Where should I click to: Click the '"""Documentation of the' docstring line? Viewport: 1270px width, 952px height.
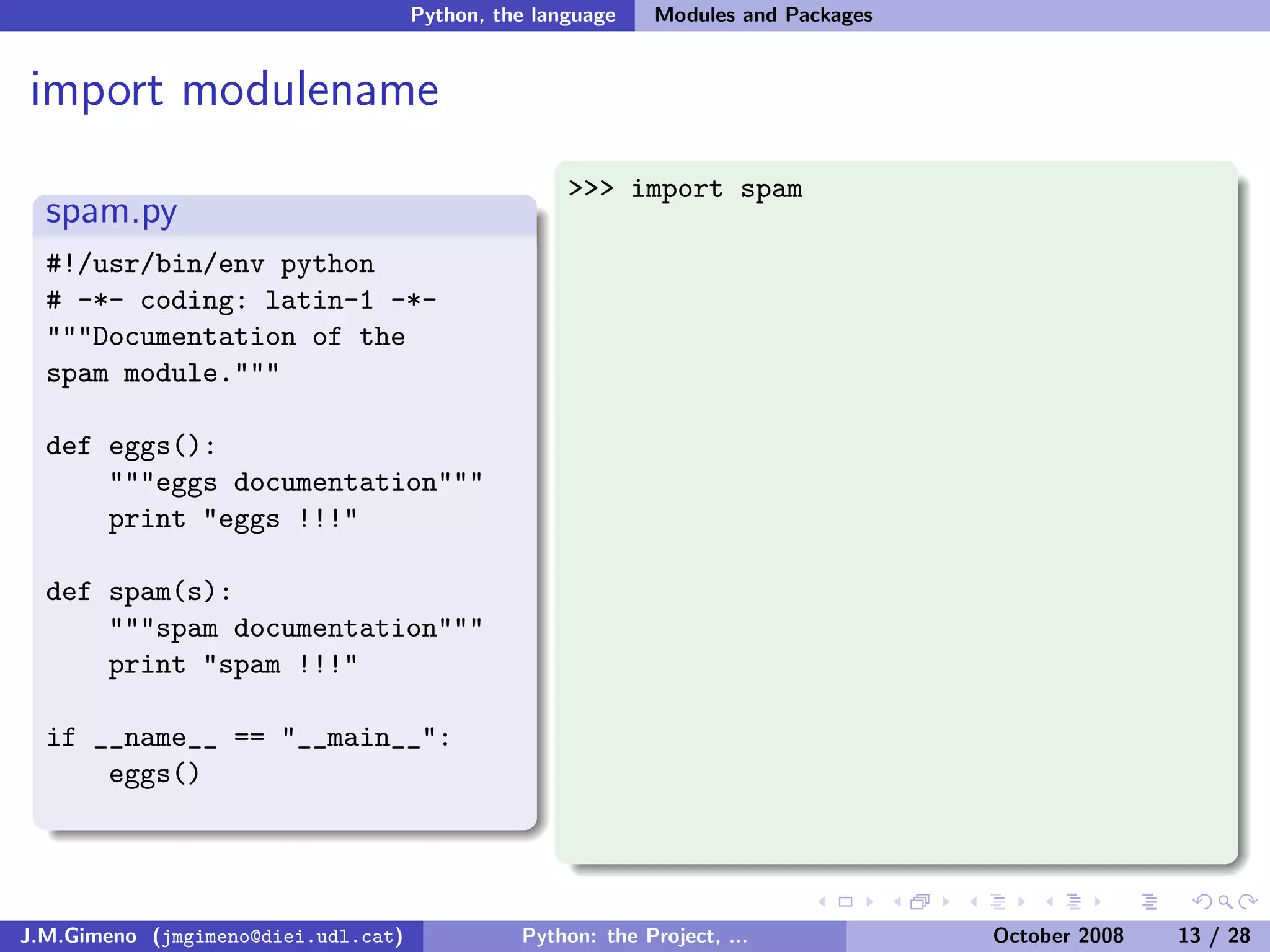[226, 337]
